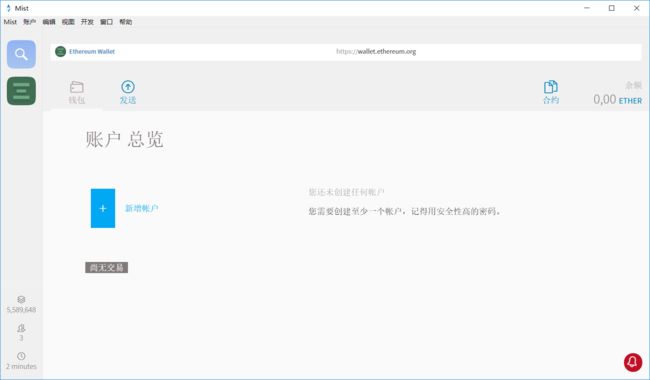Click the 5,589,648 block number text
The width and height of the screenshot is (650, 380).
(x=21, y=310)
